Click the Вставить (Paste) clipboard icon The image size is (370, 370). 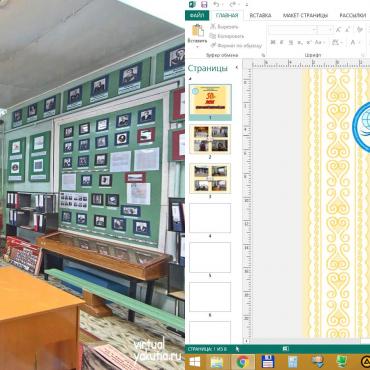click(198, 30)
